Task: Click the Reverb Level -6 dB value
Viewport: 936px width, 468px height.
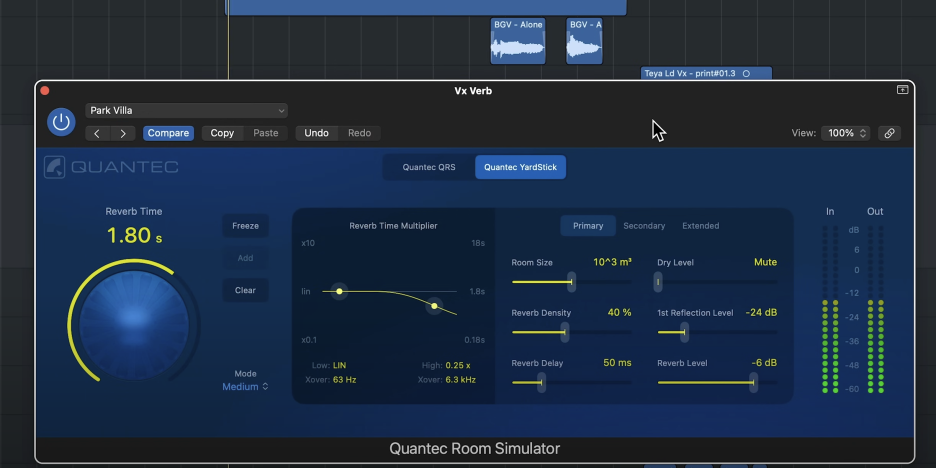Action: click(764, 362)
